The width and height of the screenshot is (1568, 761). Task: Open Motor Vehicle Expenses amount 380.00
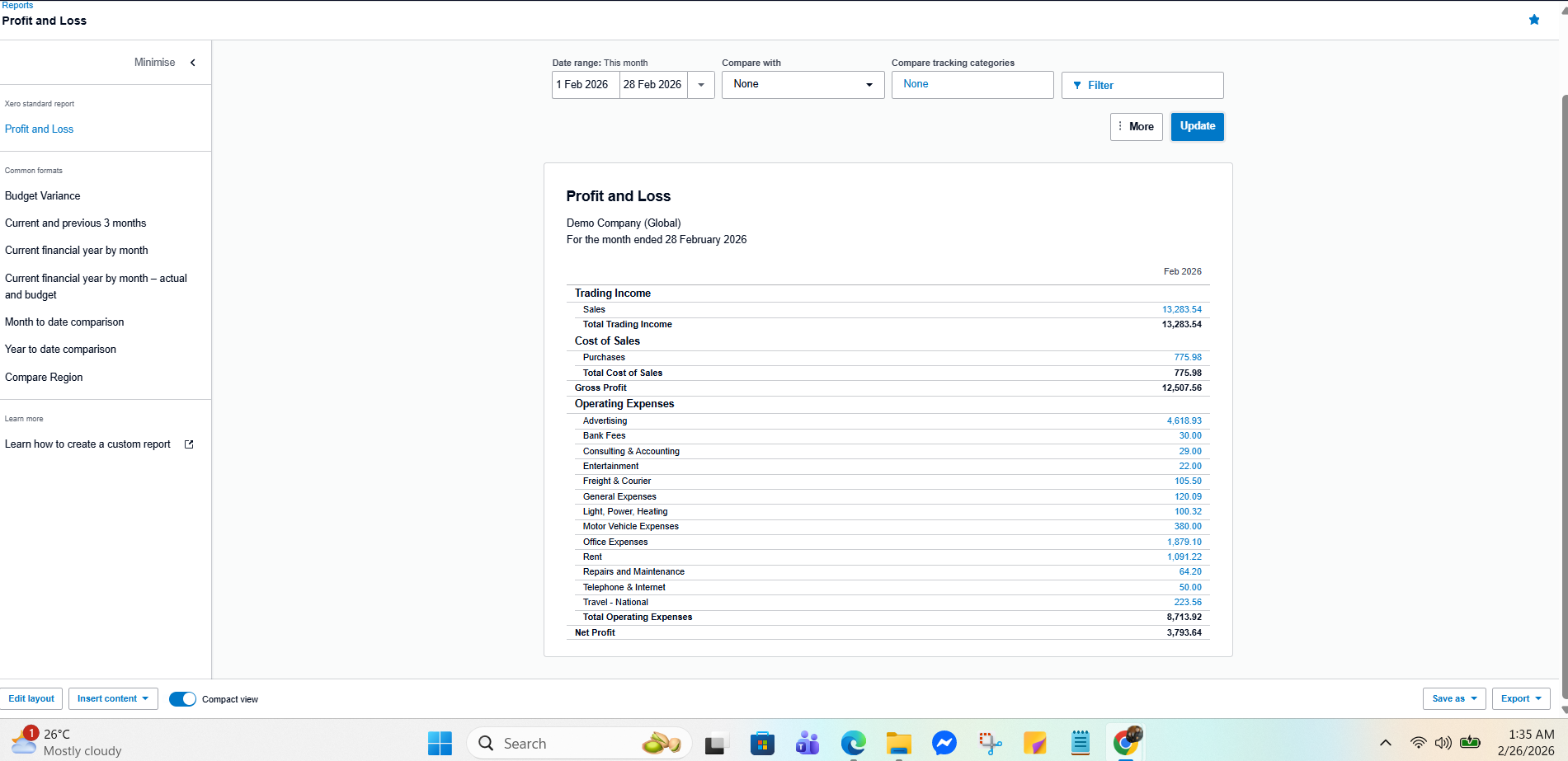(1188, 527)
